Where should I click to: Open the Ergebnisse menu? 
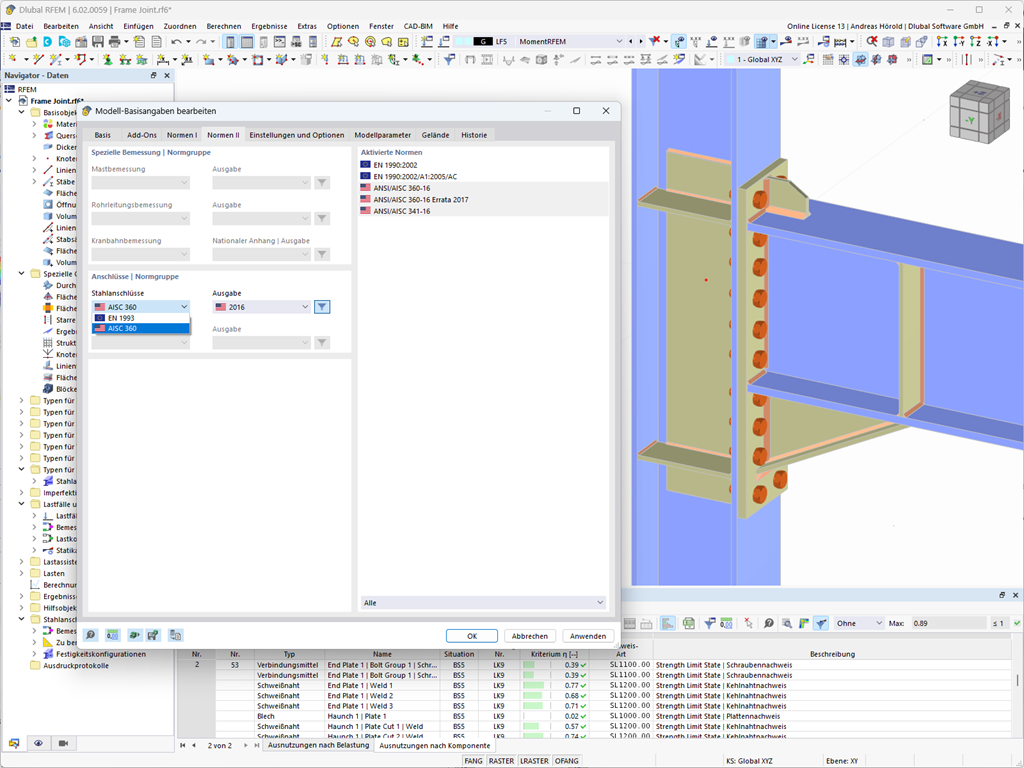(269, 26)
